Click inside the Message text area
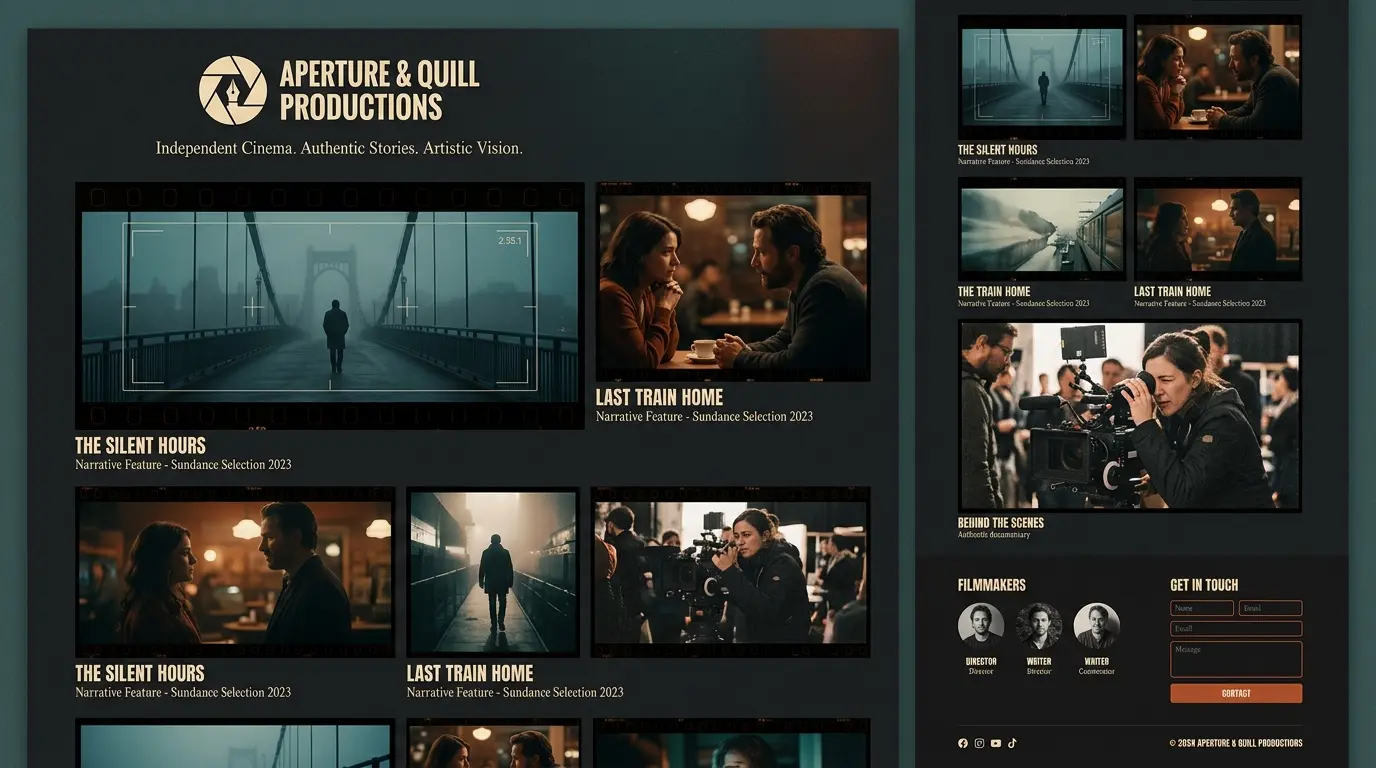This screenshot has height=768, width=1376. click(x=1236, y=660)
